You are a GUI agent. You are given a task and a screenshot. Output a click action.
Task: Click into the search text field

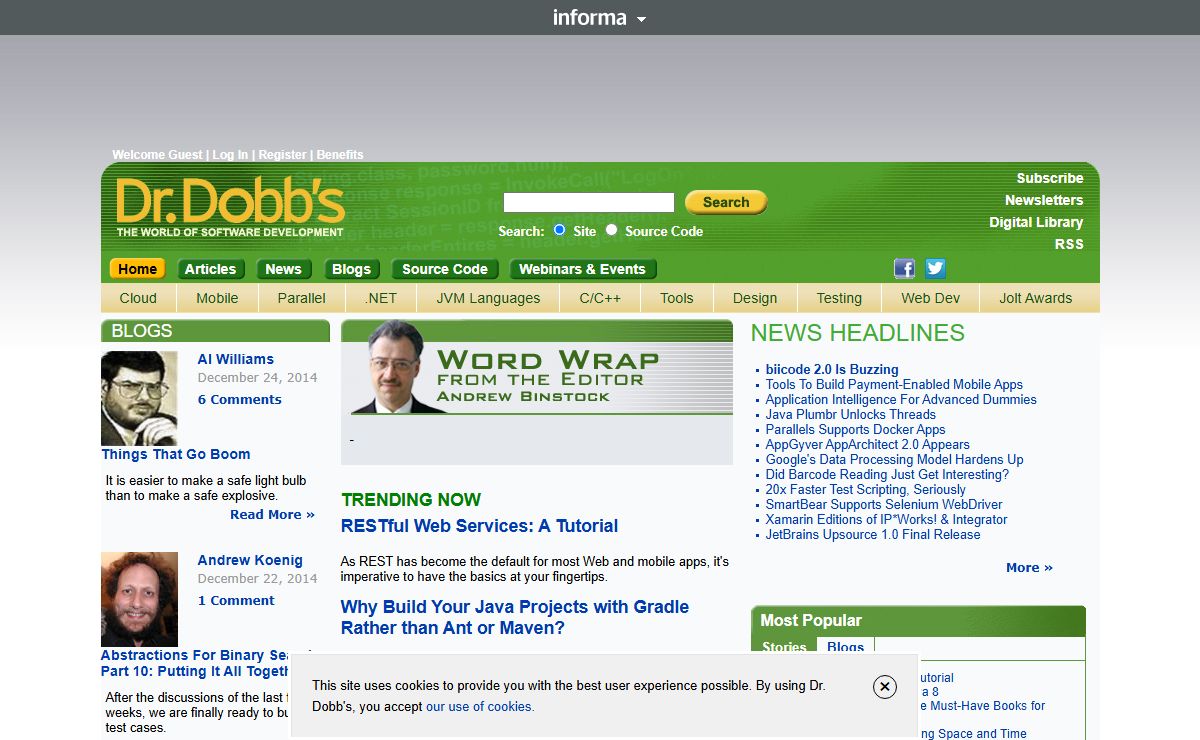(588, 203)
